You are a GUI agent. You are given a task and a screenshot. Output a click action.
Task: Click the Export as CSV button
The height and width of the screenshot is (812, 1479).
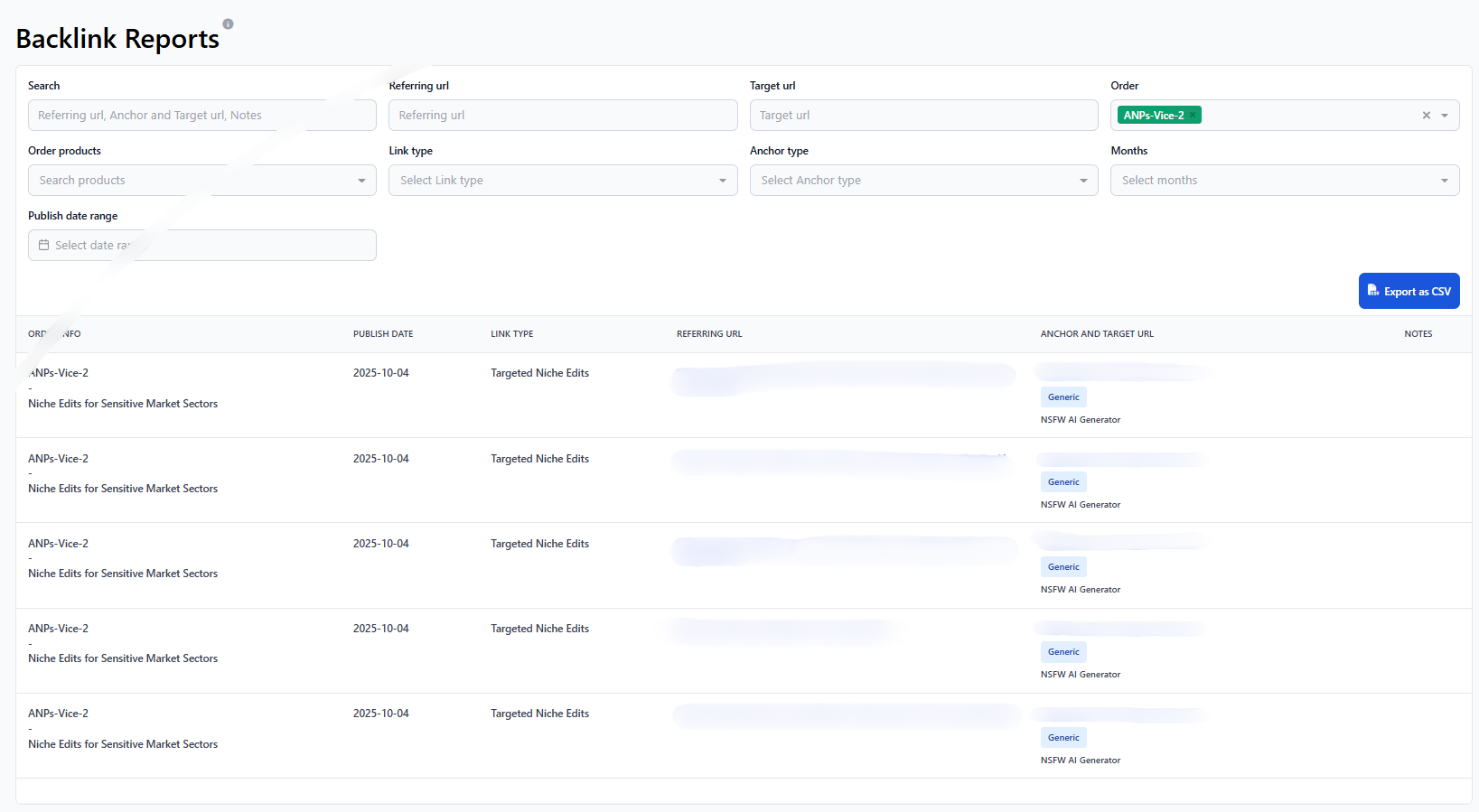click(x=1409, y=291)
